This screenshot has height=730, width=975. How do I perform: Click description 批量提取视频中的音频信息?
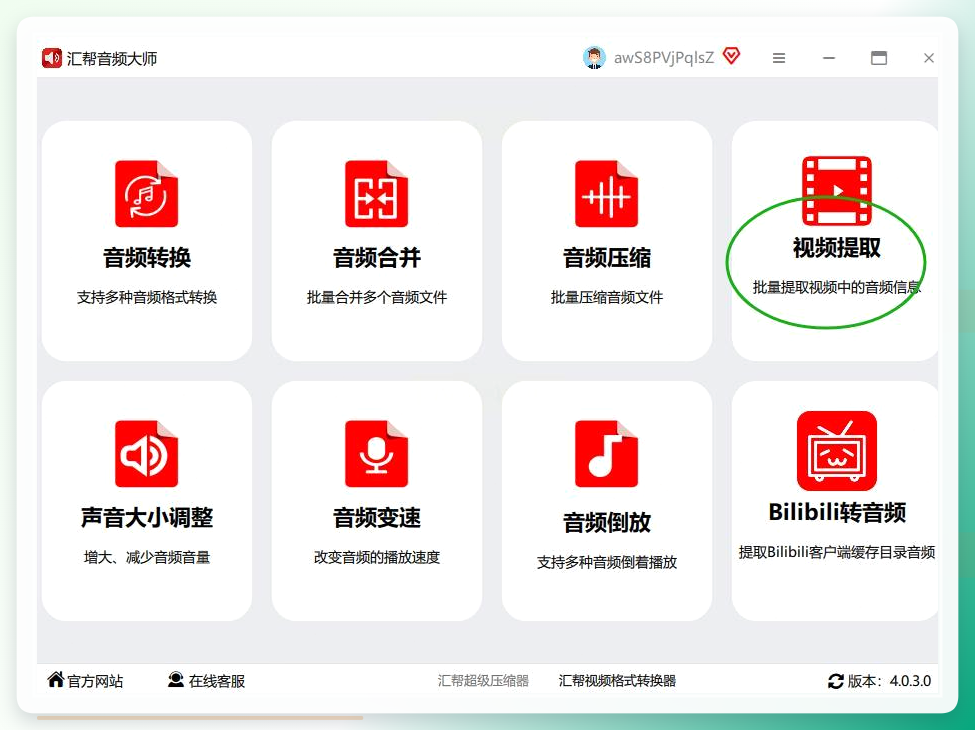(x=837, y=287)
